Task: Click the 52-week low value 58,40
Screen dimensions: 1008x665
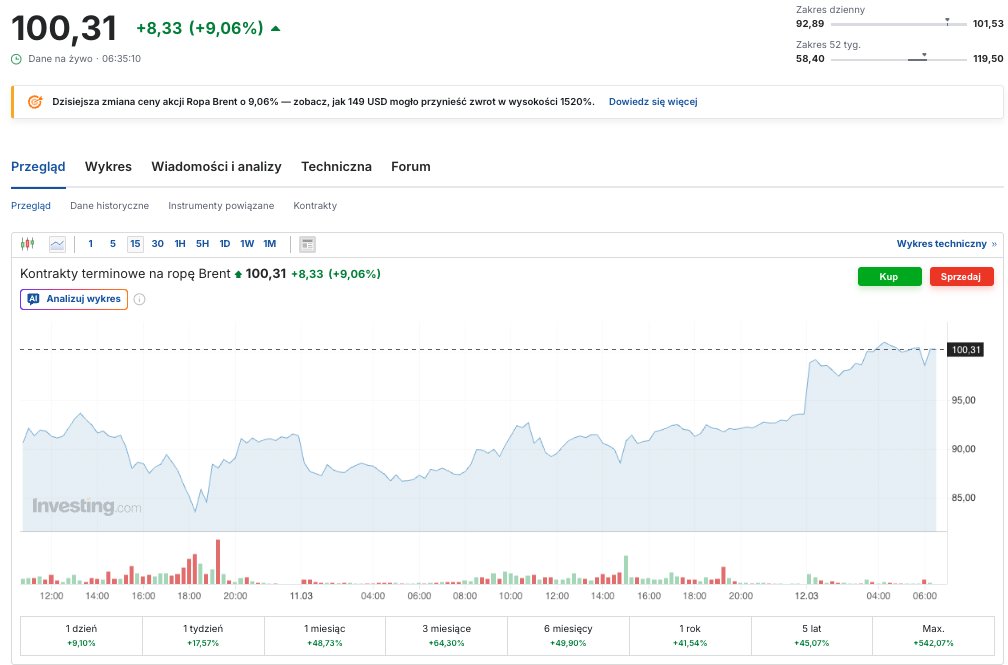Action: (x=810, y=59)
